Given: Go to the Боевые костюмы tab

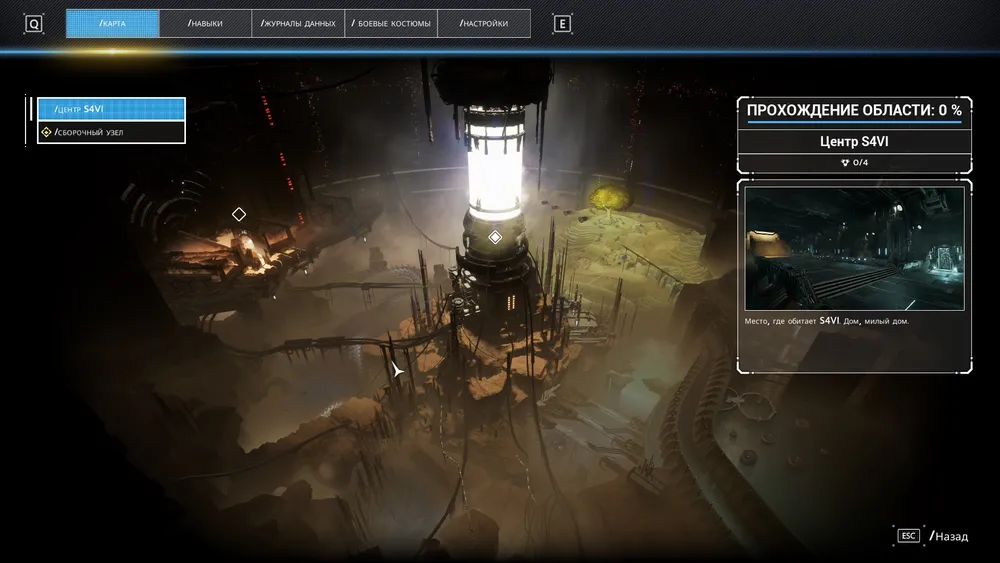Looking at the screenshot, I should tap(391, 23).
